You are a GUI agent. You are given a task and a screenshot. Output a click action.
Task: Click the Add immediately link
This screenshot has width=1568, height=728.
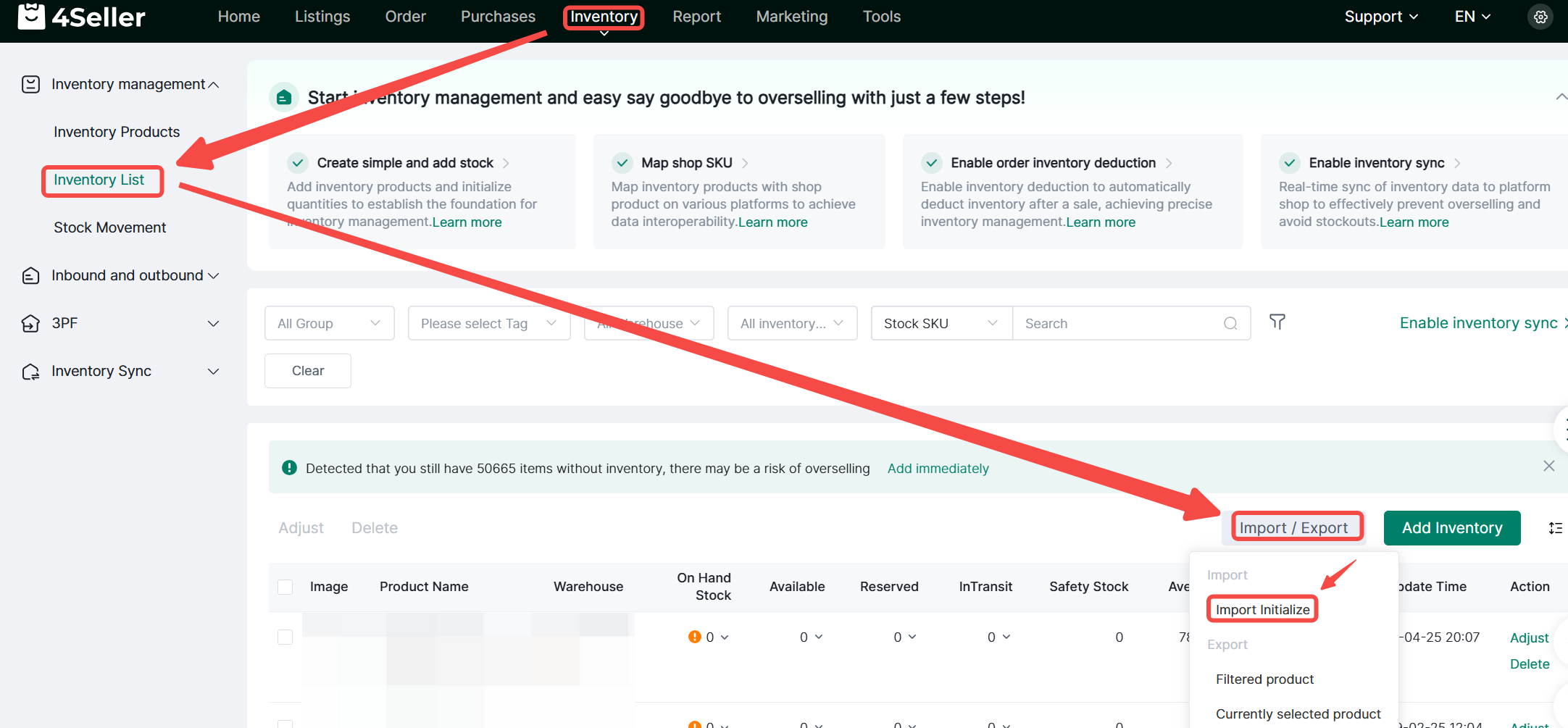click(938, 469)
